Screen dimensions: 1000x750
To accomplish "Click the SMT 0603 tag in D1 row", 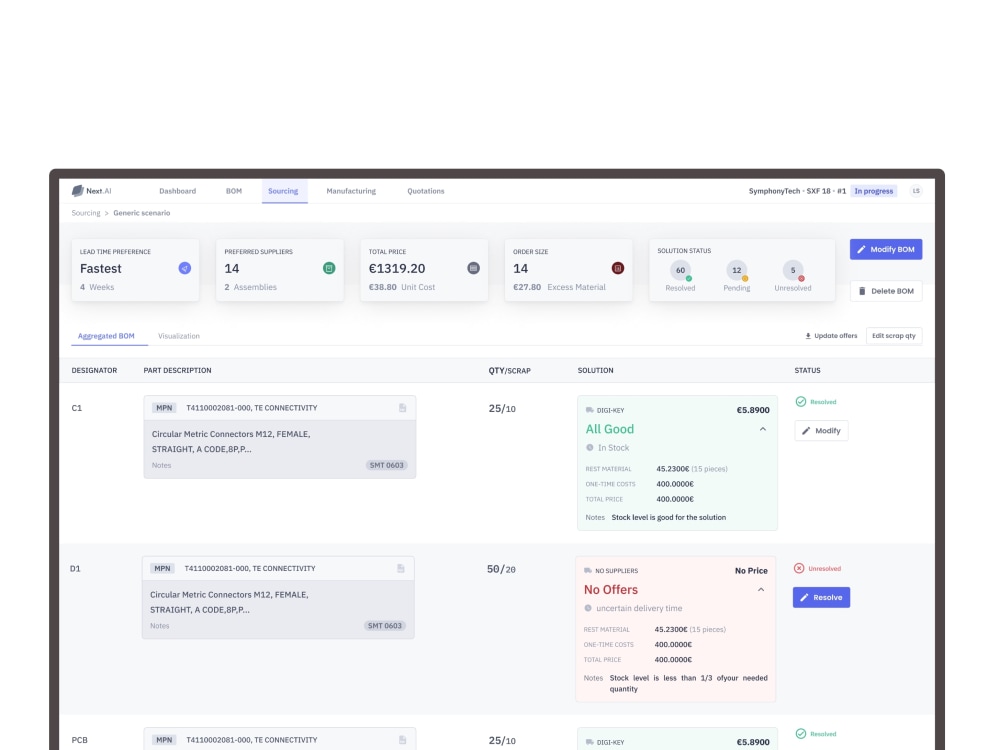I will tap(385, 626).
